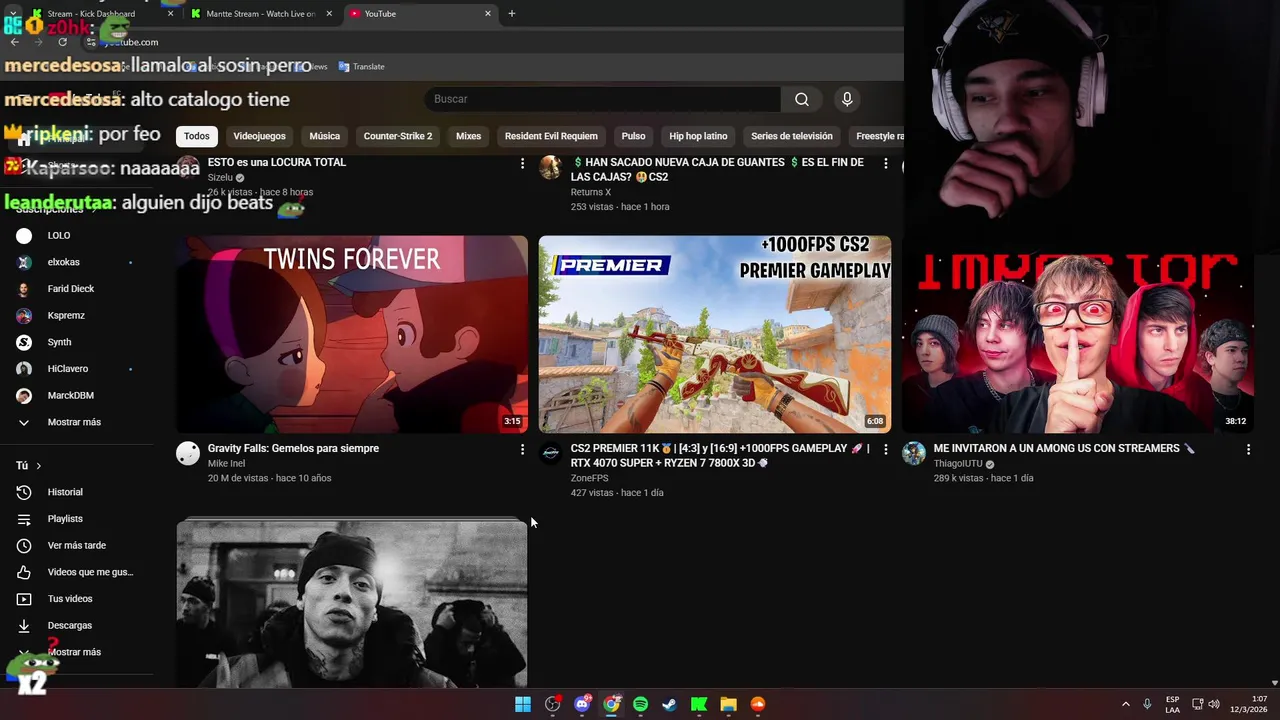Viewport: 1280px width, 720px height.
Task: Open ZoneFPS channel avatar
Action: pos(551,453)
